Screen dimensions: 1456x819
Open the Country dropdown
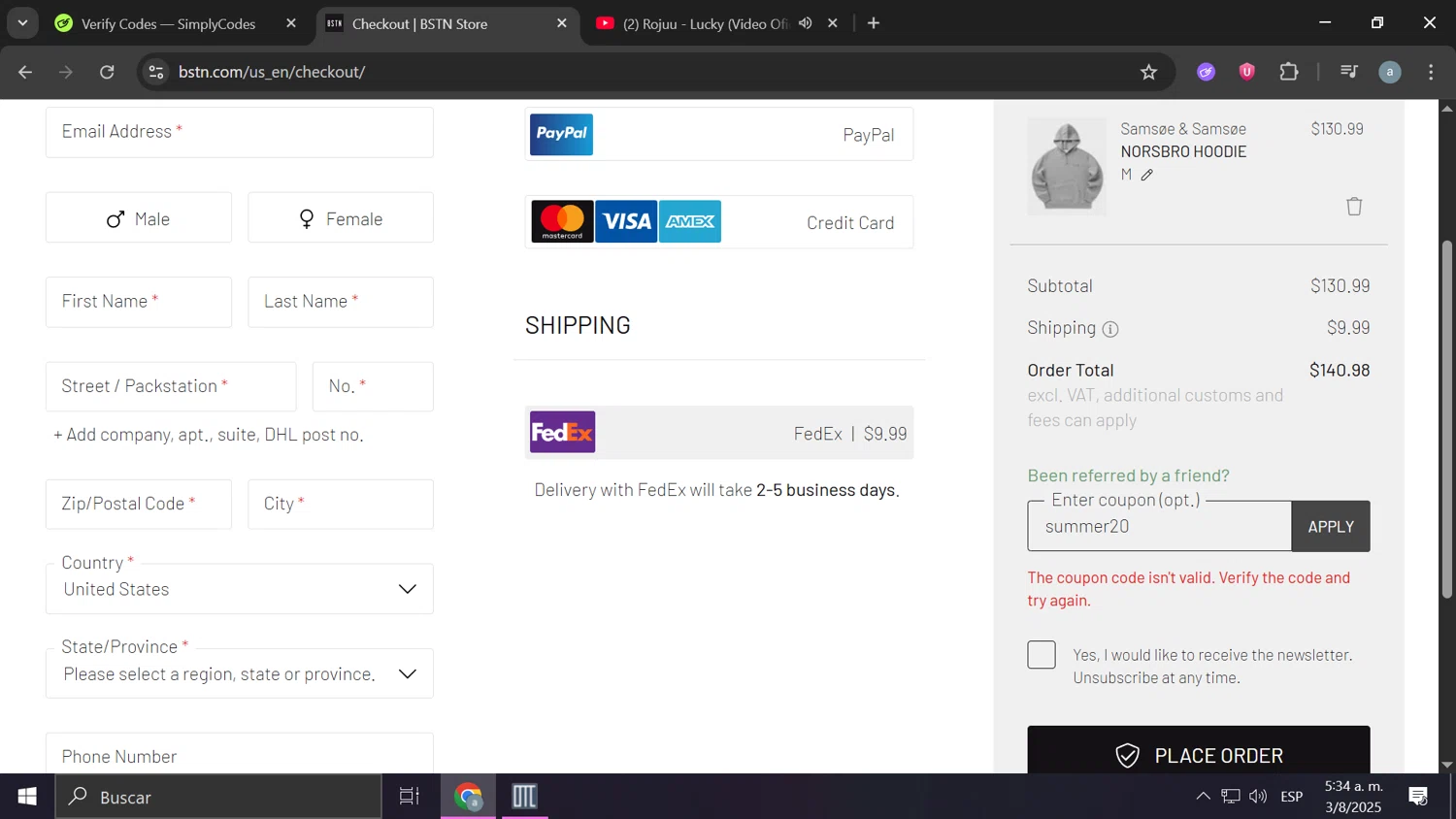[240, 589]
